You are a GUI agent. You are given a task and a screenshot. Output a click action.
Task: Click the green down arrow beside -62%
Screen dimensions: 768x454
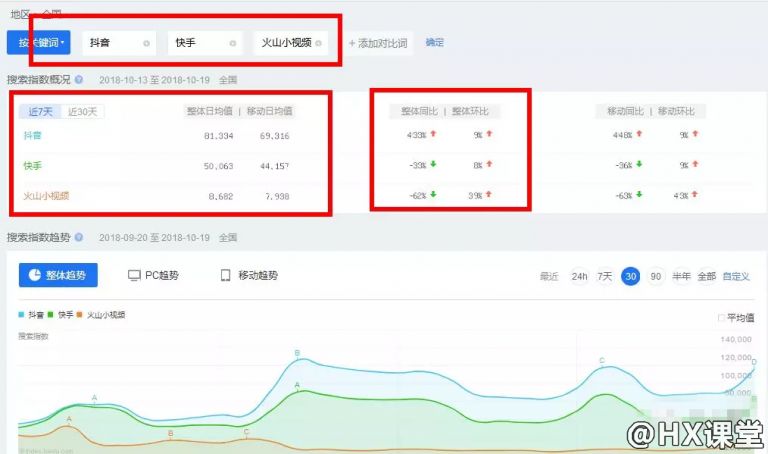click(x=433, y=194)
